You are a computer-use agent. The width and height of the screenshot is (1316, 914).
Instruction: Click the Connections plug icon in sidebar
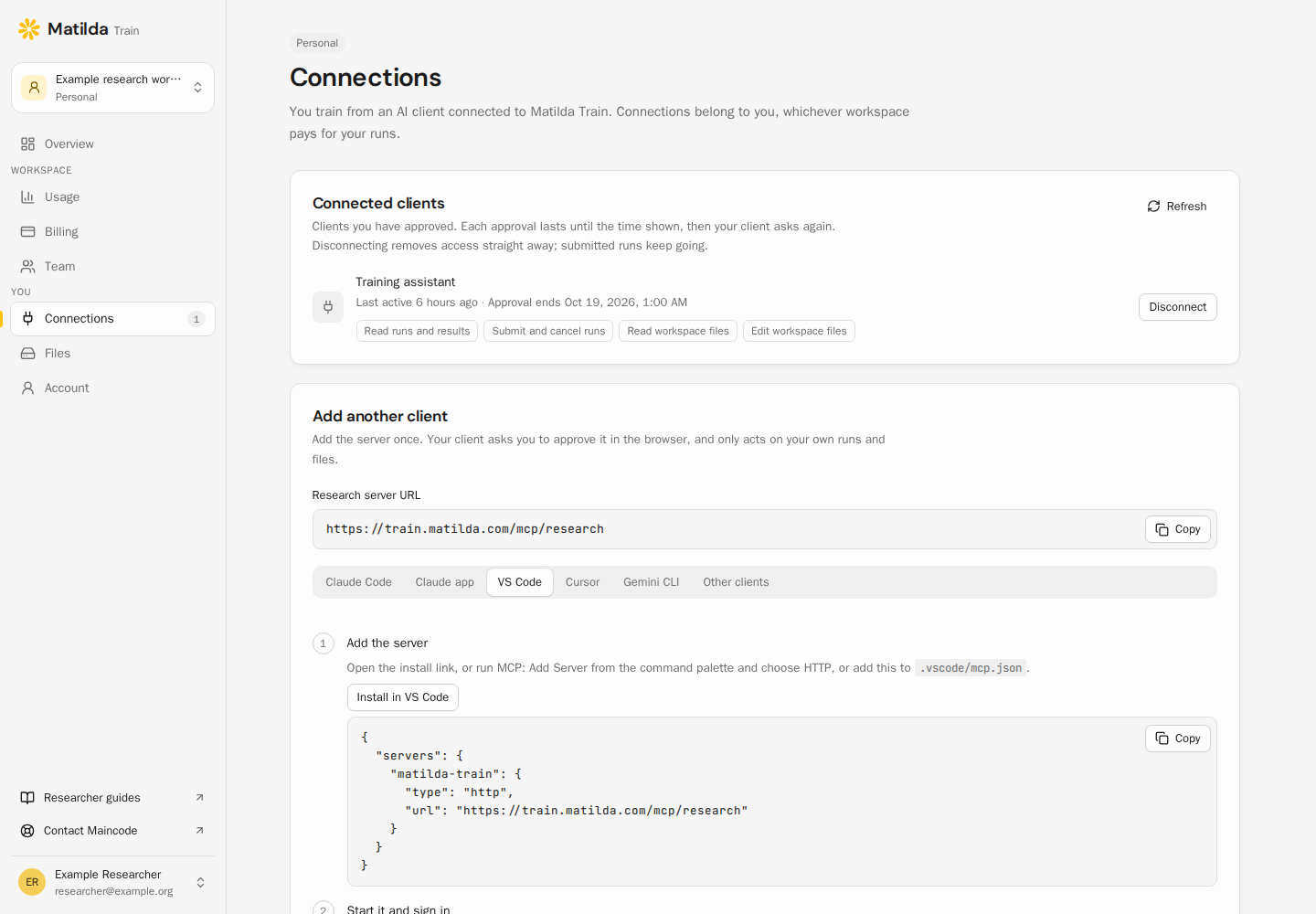[27, 318]
